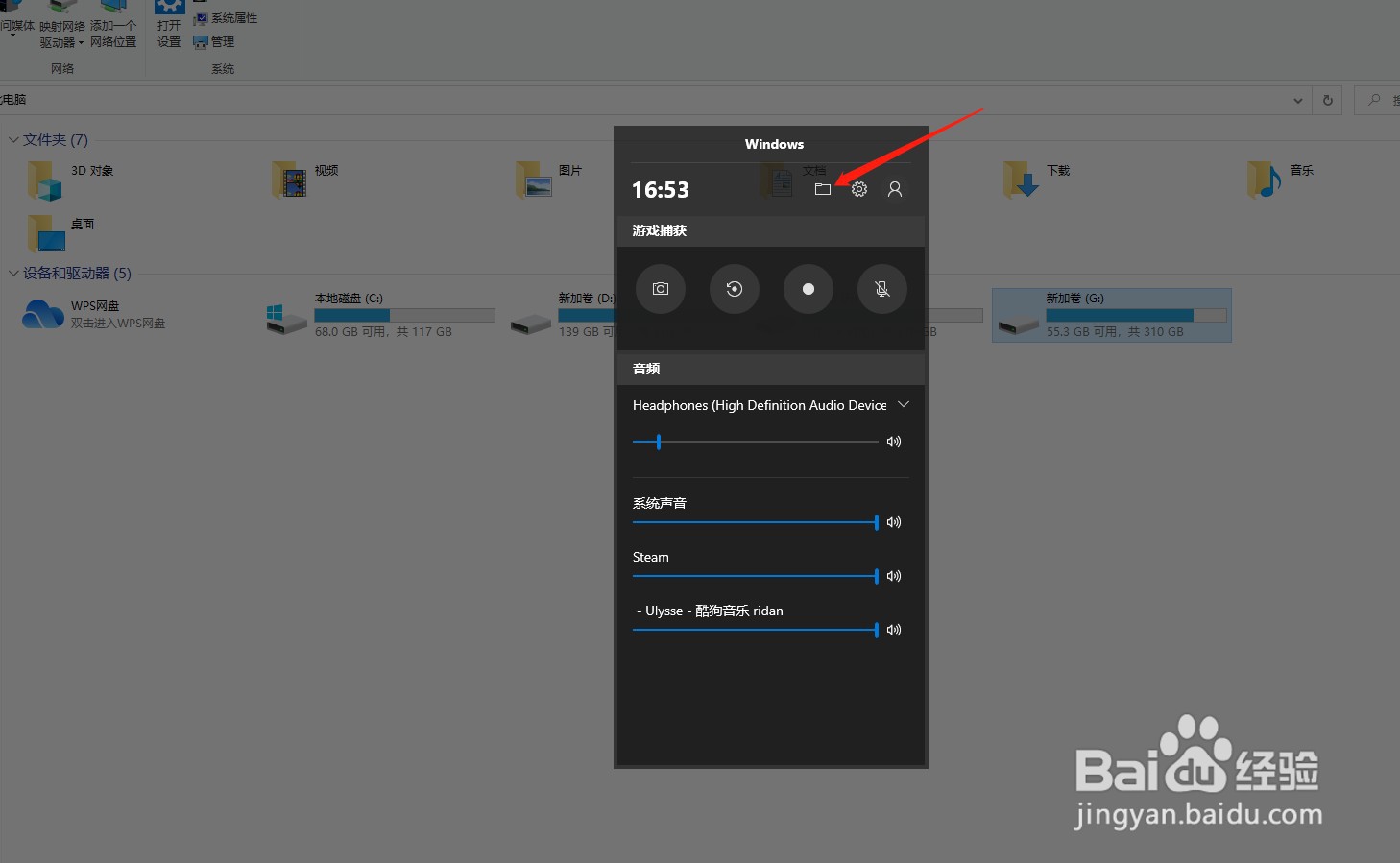The width and height of the screenshot is (1400, 863).
Task: Click 系统属性 in the ribbon
Action: tap(226, 18)
